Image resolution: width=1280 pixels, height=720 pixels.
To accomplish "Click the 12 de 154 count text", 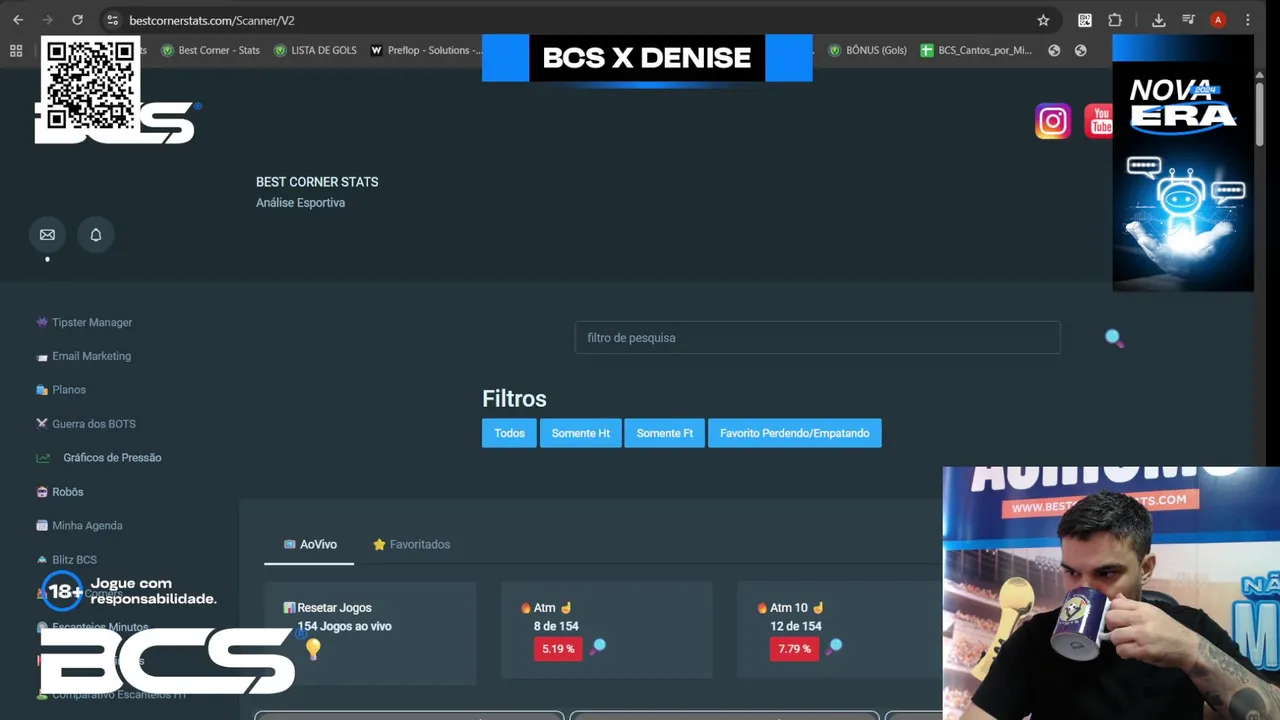I will click(x=796, y=627).
